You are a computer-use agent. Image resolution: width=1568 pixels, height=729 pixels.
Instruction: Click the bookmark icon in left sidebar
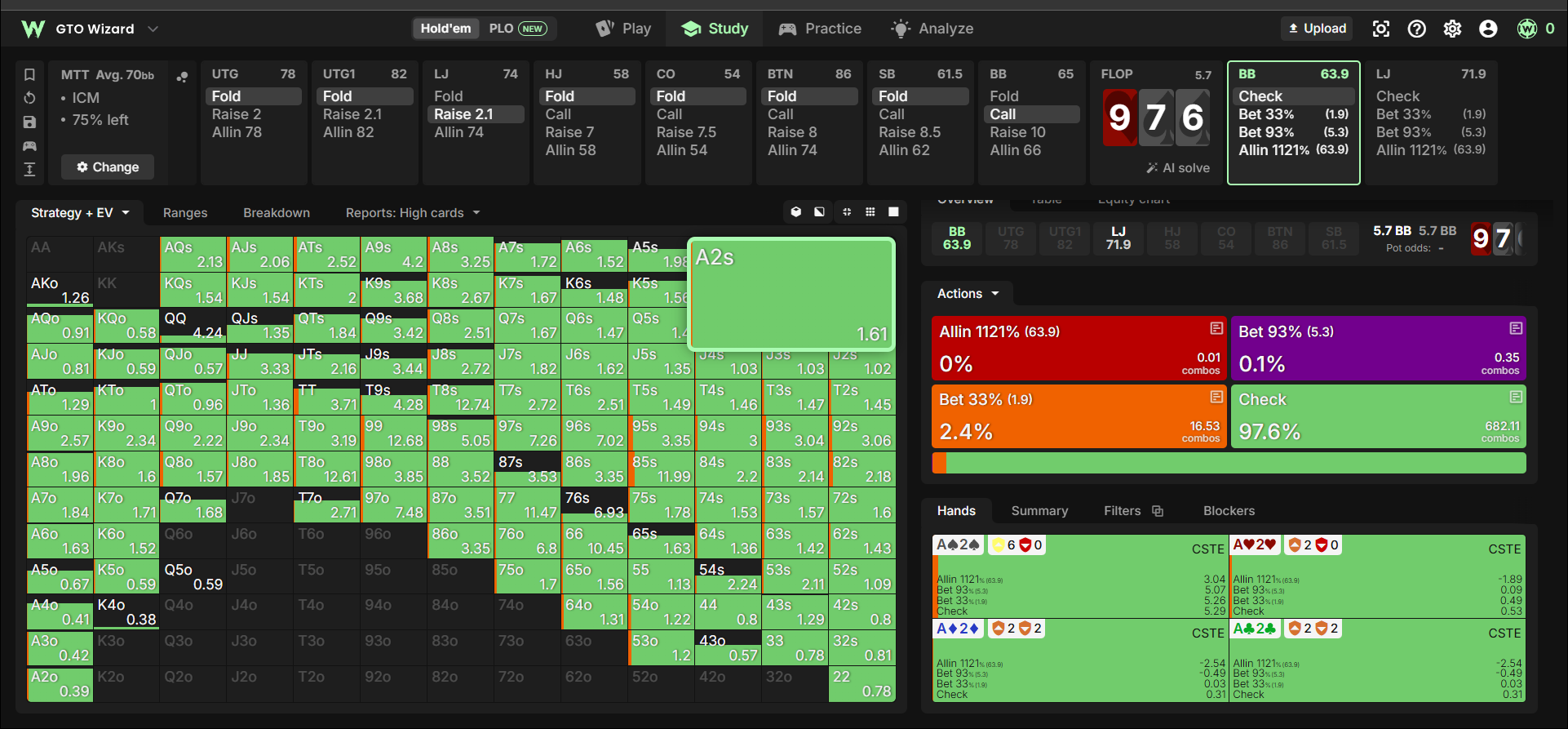pyautogui.click(x=29, y=75)
